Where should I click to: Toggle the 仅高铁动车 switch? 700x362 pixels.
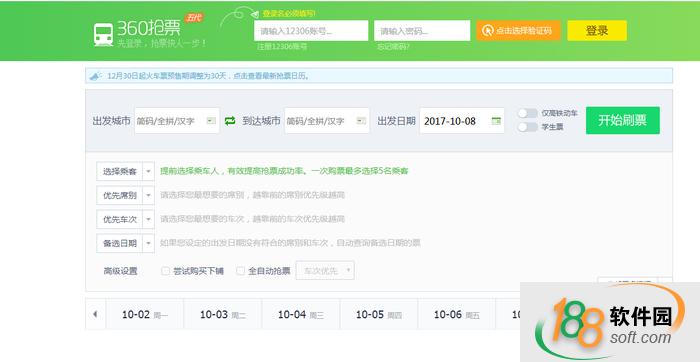tap(527, 113)
